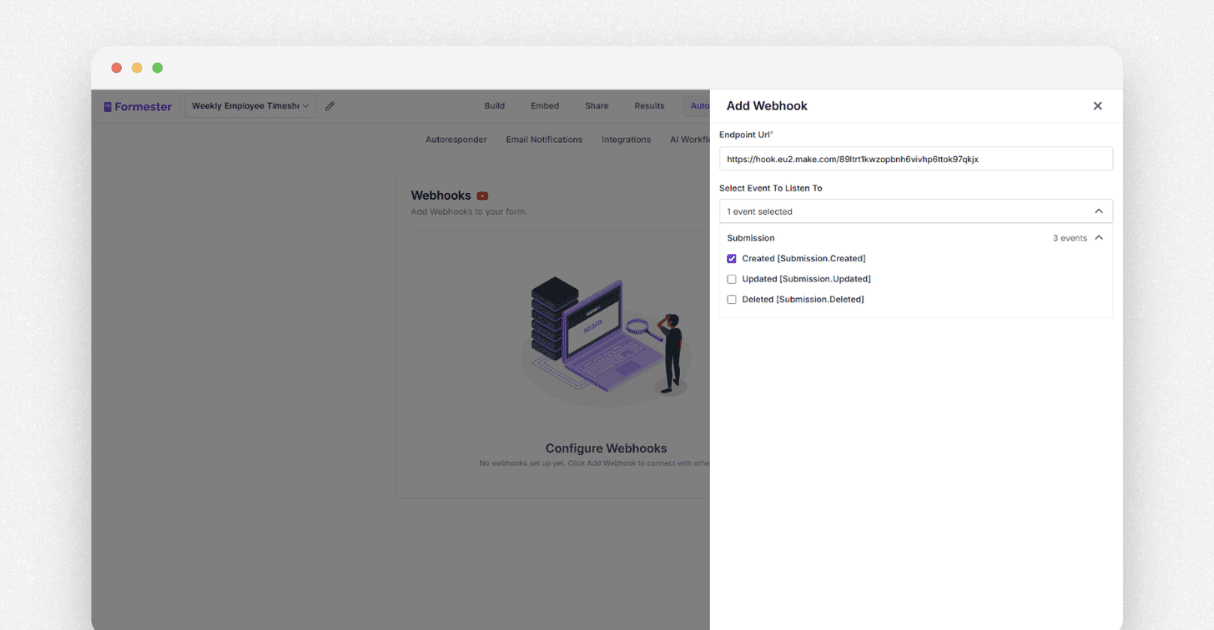
Task: Enable the Deleted [Submission.Deleted] event
Action: coord(732,298)
